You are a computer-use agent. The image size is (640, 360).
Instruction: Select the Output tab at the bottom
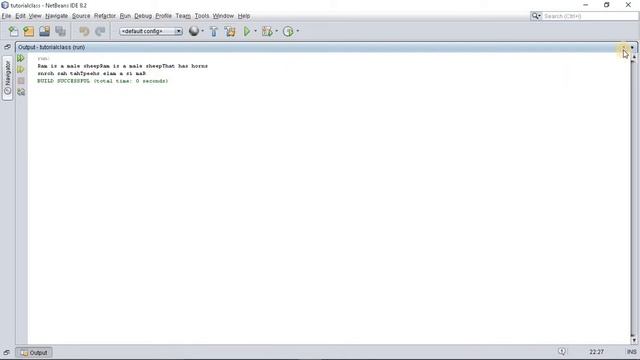point(34,353)
